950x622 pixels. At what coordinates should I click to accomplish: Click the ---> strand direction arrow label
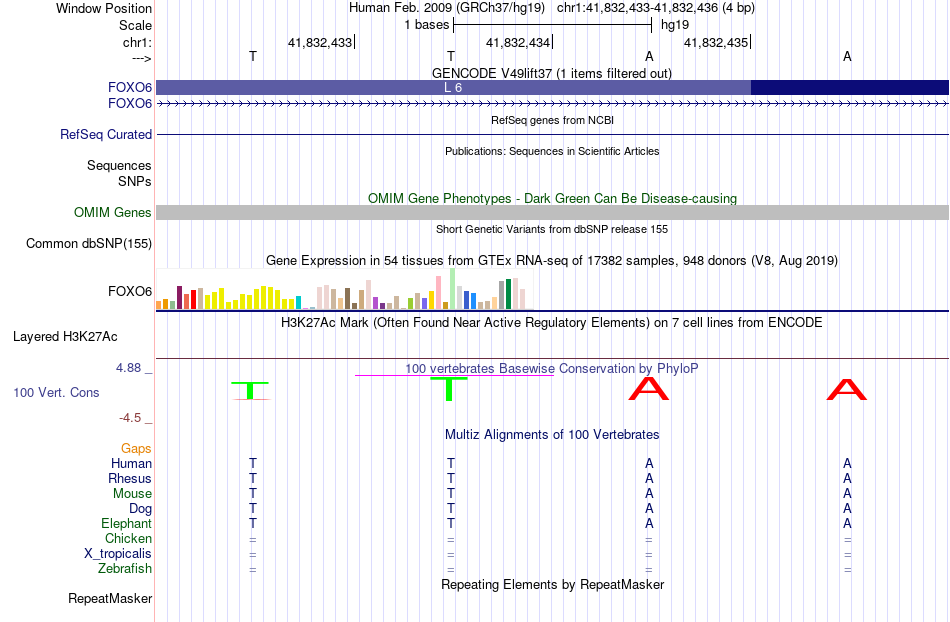pos(141,58)
